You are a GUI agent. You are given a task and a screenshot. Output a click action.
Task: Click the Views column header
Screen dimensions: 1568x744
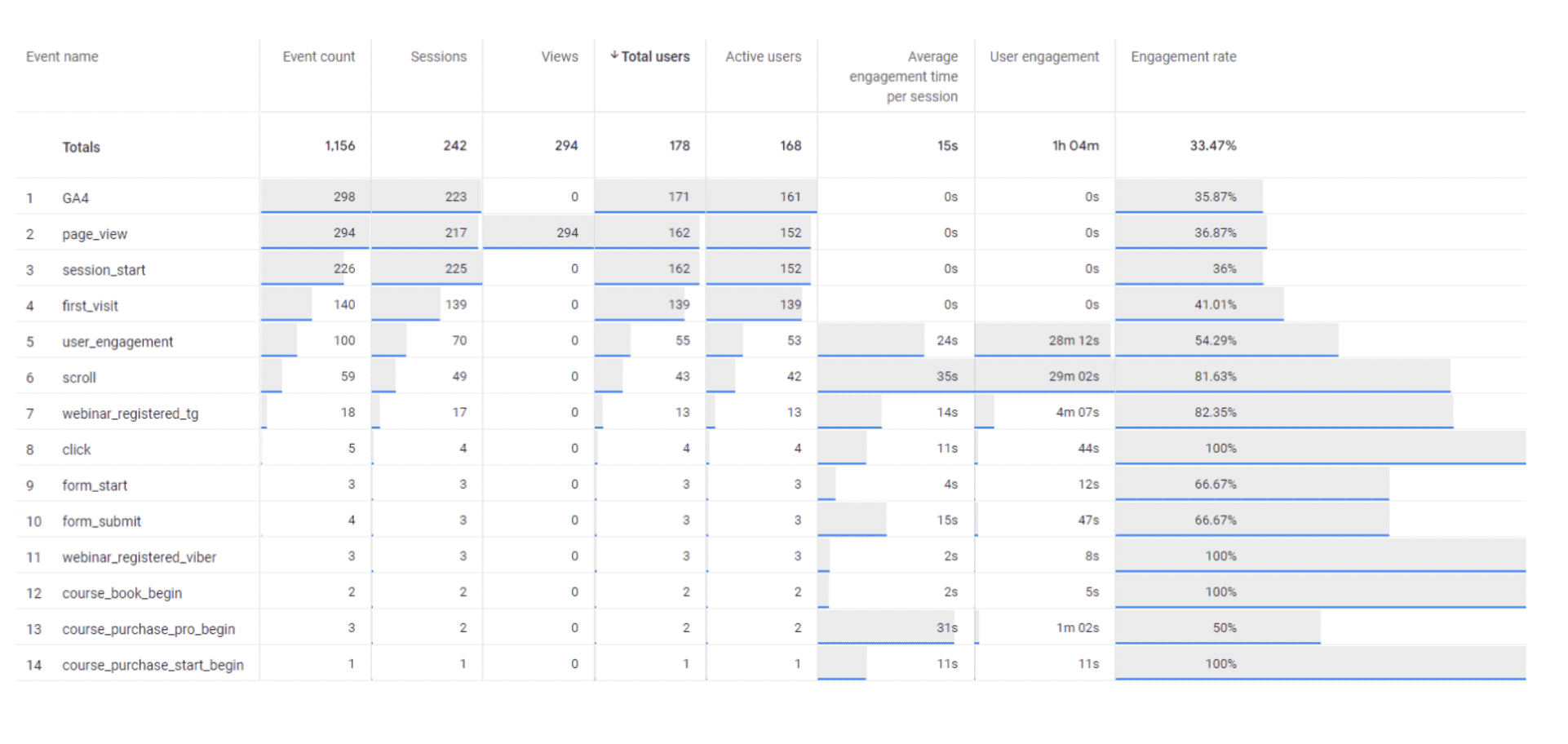[x=559, y=57]
